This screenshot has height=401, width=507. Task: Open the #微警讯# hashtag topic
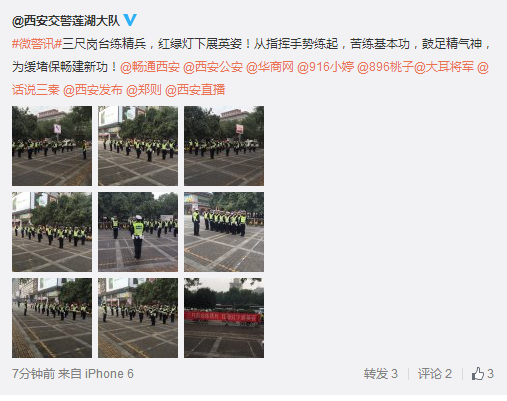pos(37,44)
